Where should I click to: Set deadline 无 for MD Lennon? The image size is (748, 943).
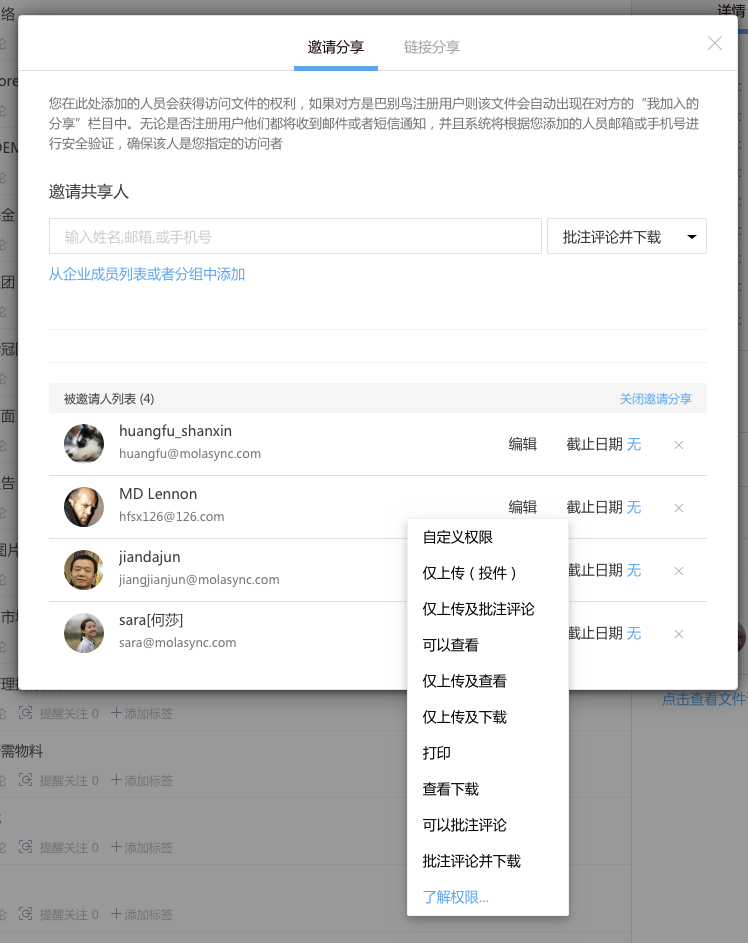[634, 507]
